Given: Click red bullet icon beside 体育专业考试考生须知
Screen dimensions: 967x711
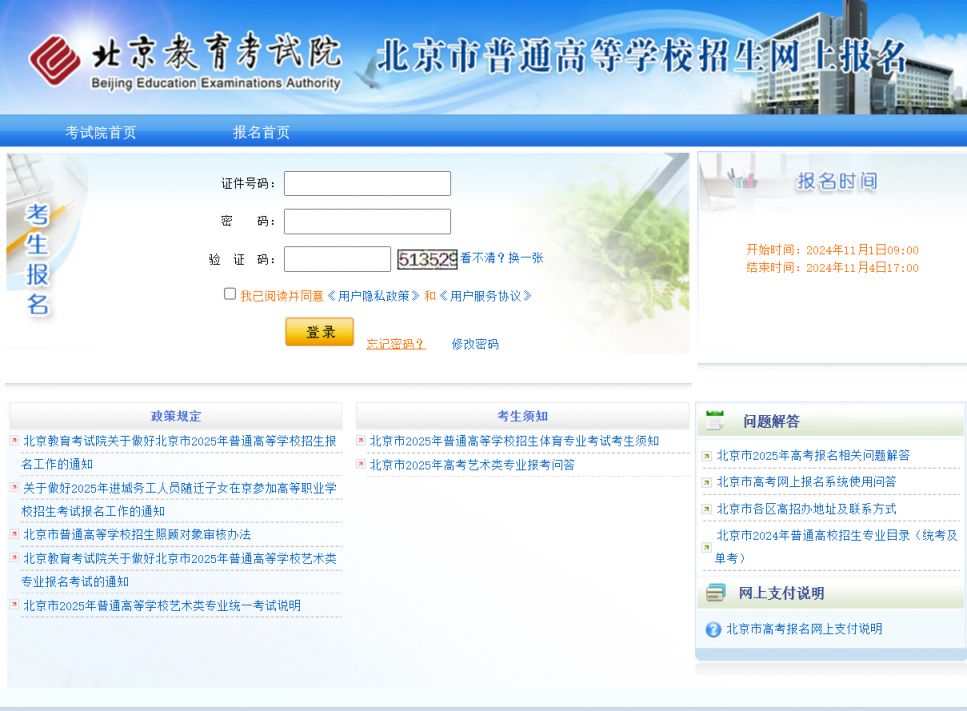Looking at the screenshot, I should pos(361,440).
